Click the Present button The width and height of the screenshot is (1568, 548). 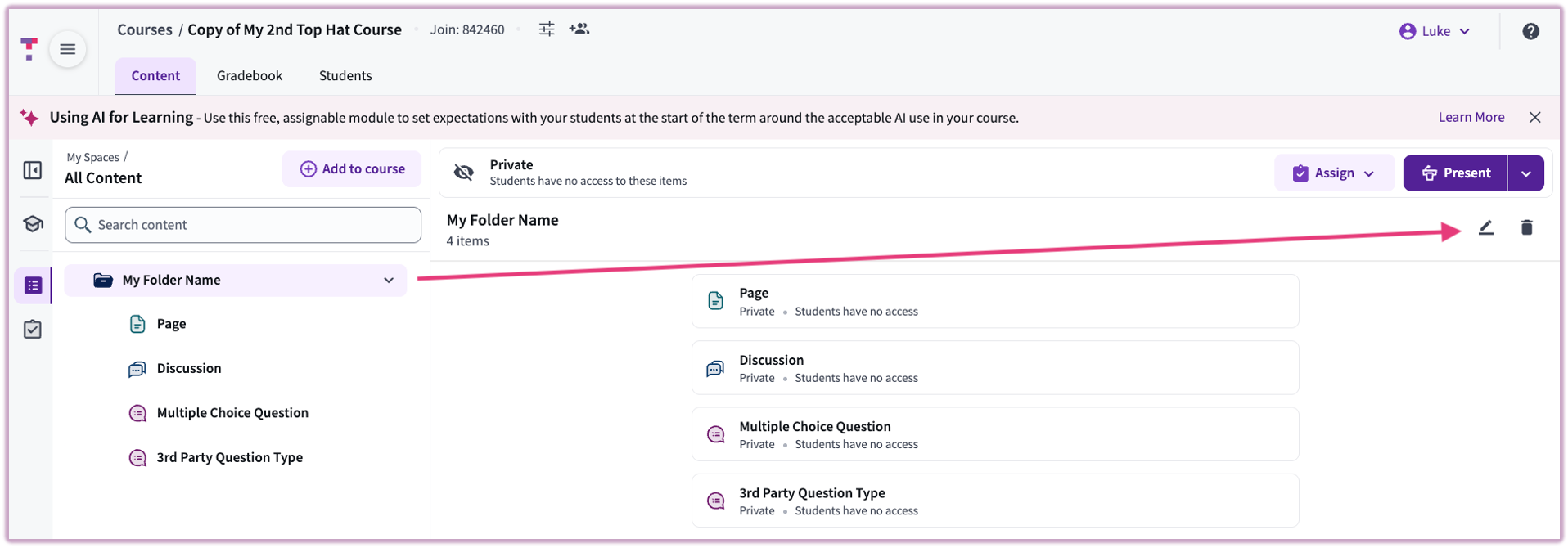click(1455, 173)
